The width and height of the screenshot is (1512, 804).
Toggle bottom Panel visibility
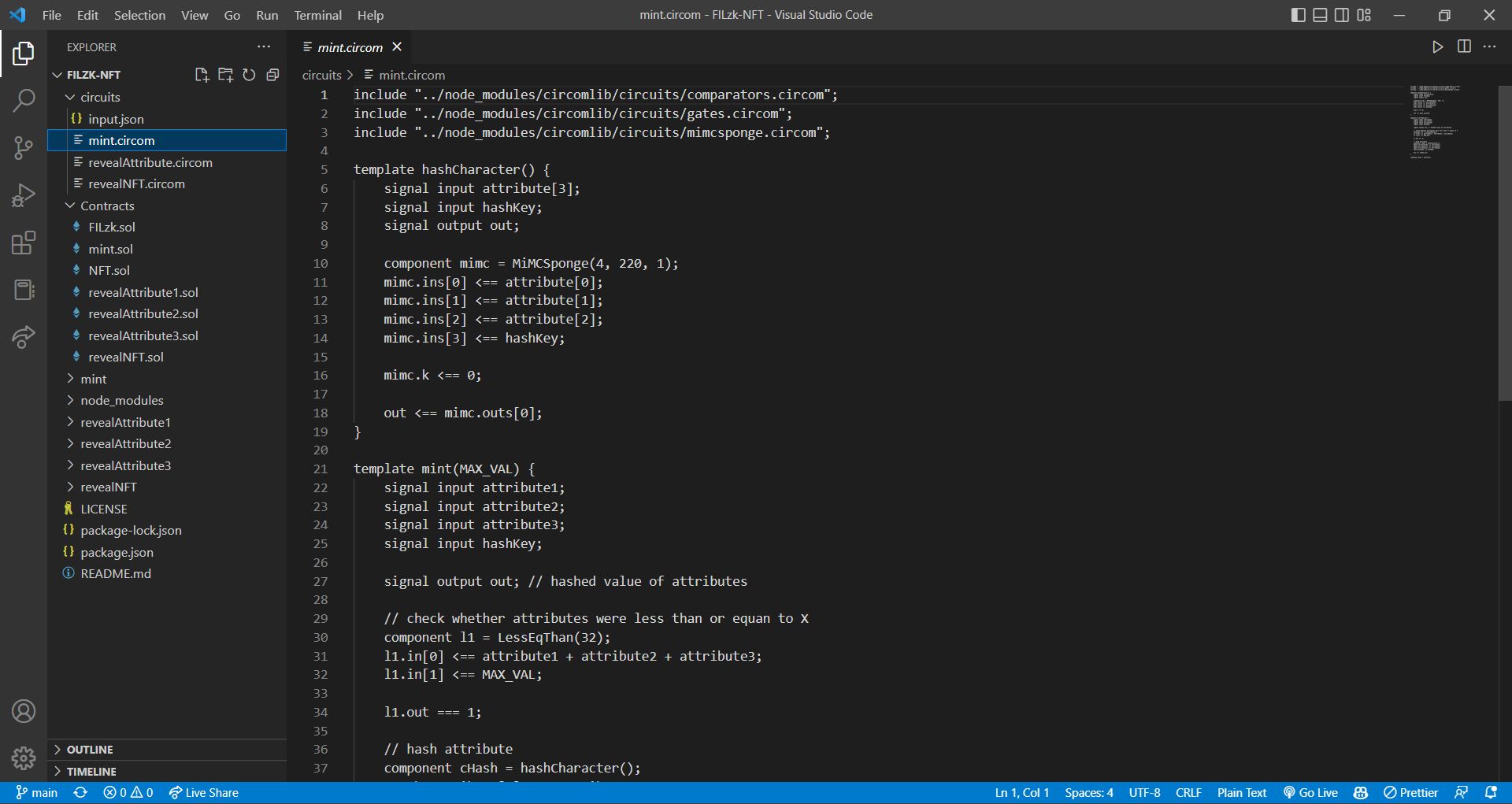pyautogui.click(x=1321, y=15)
